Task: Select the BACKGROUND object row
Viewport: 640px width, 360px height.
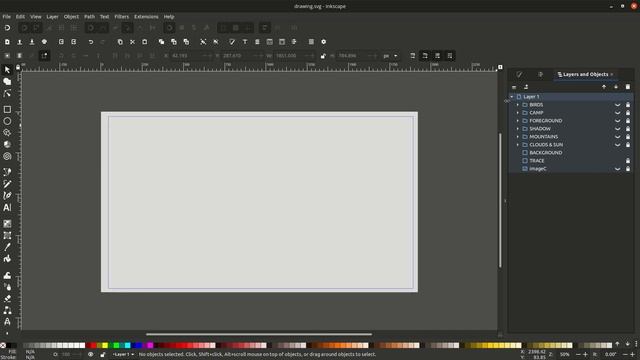Action: point(570,153)
